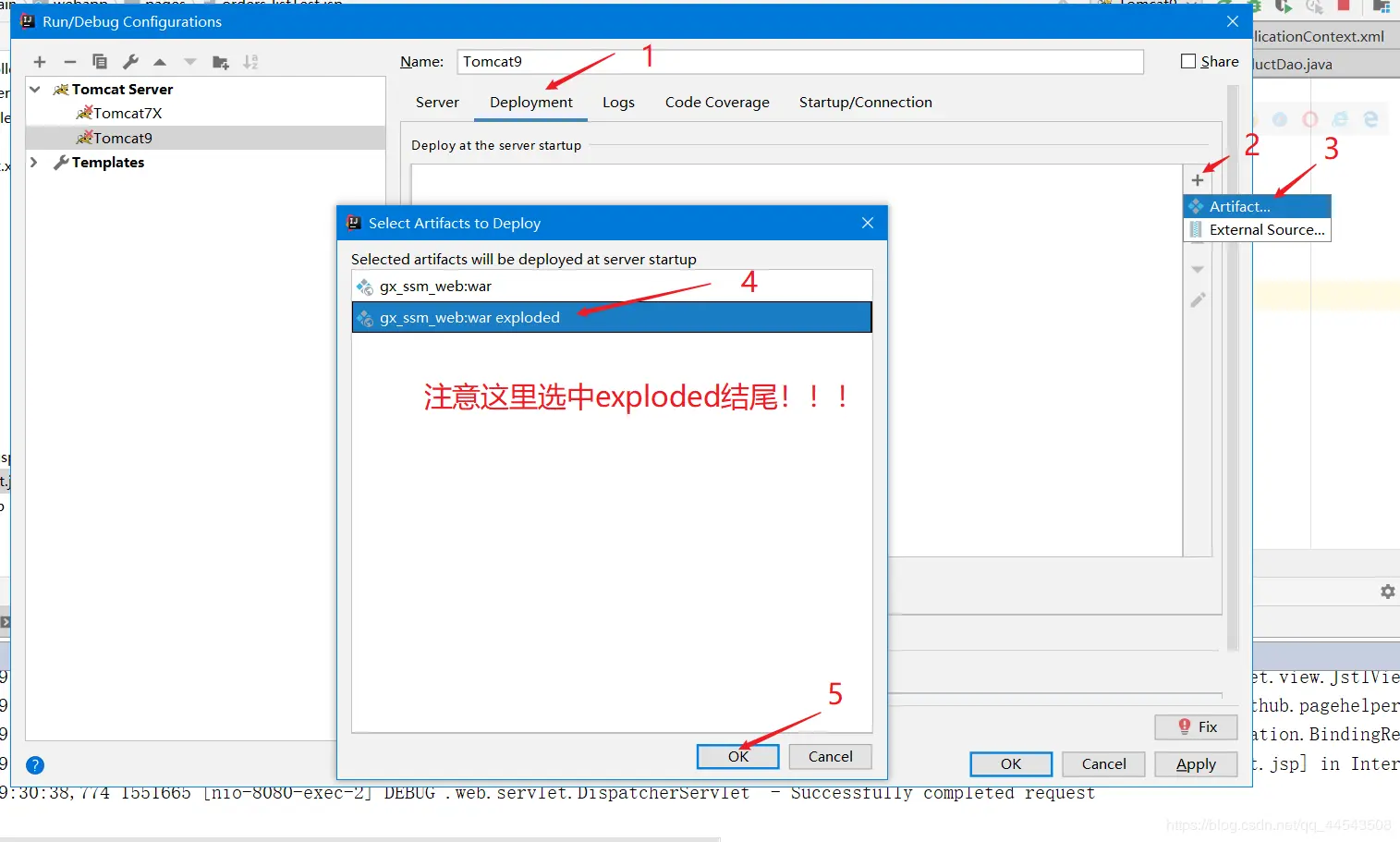
Task: Click Cancel in Run/Debug Configurations
Action: (1103, 763)
